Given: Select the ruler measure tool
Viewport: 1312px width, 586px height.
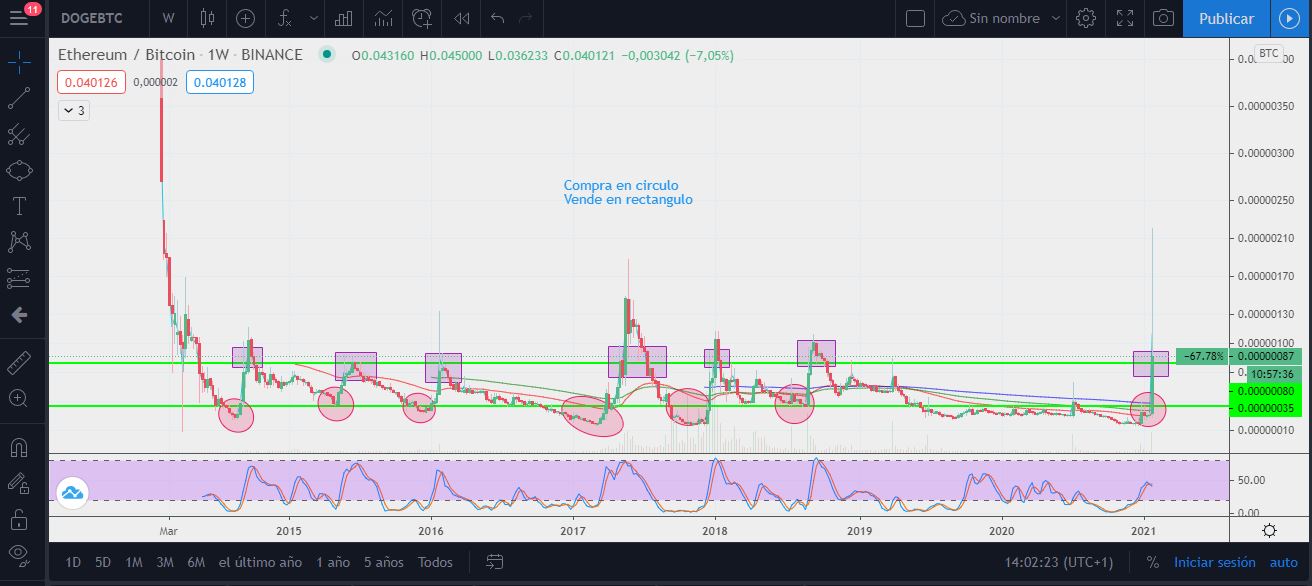Looking at the screenshot, I should (x=18, y=361).
